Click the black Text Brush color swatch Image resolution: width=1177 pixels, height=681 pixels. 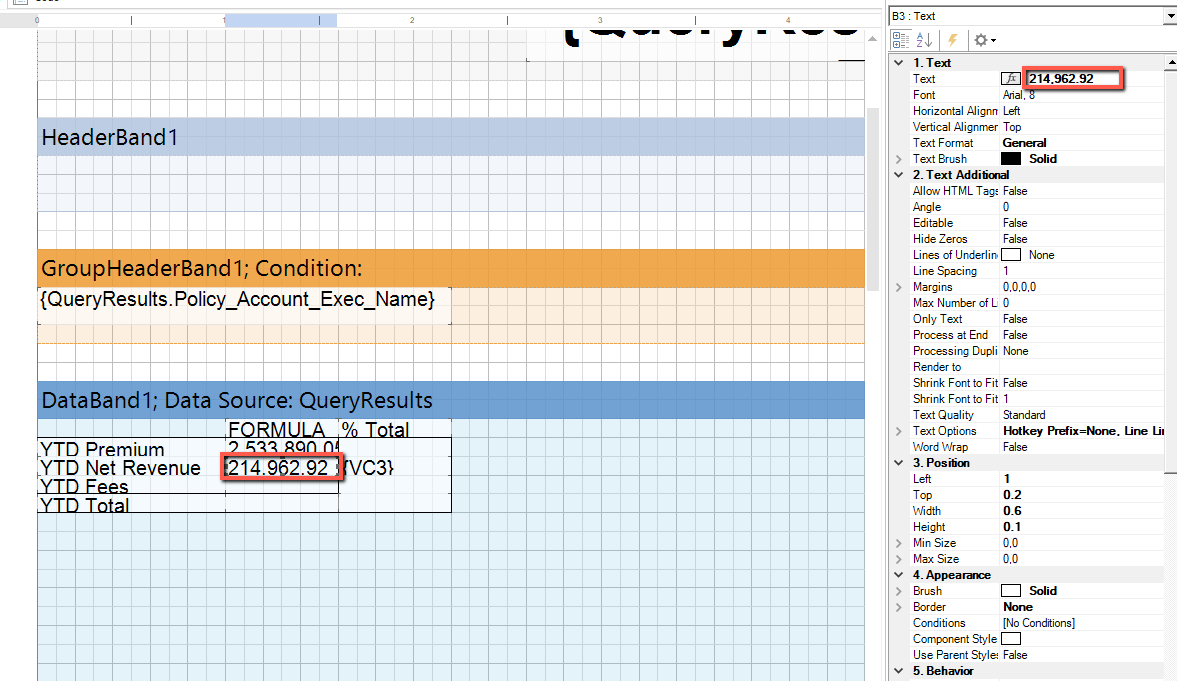[1011, 159]
